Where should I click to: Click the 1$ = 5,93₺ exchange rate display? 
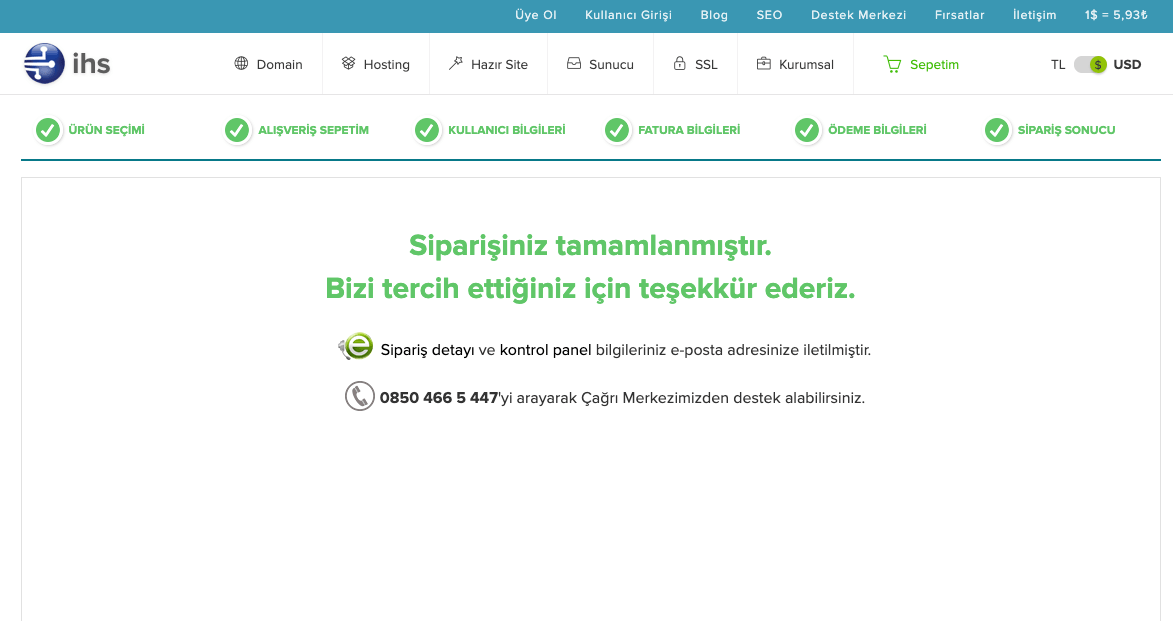pyautogui.click(x=1114, y=14)
